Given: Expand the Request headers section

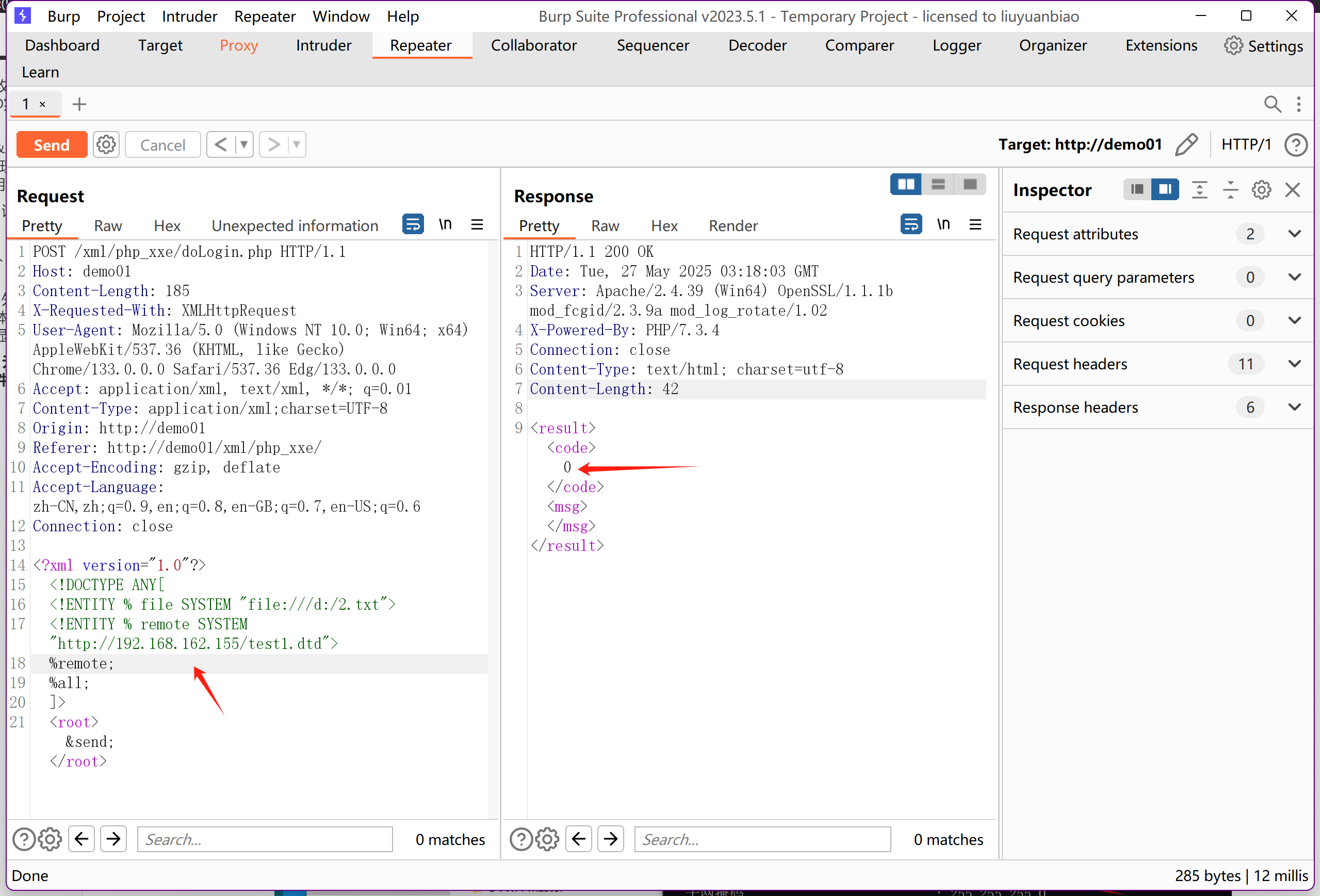Looking at the screenshot, I should [x=1294, y=364].
